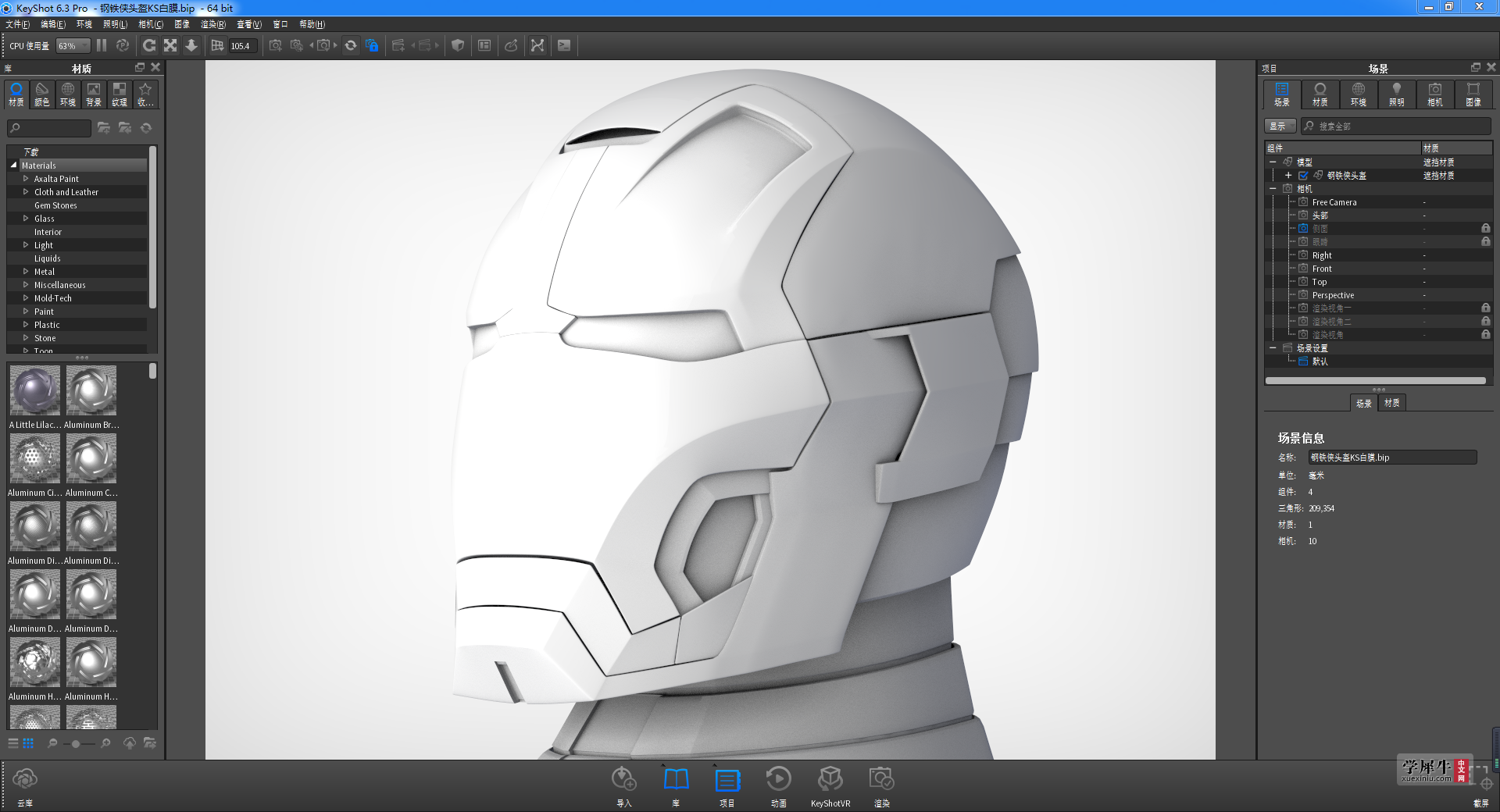Select the library 颜色 tab

[x=42, y=94]
